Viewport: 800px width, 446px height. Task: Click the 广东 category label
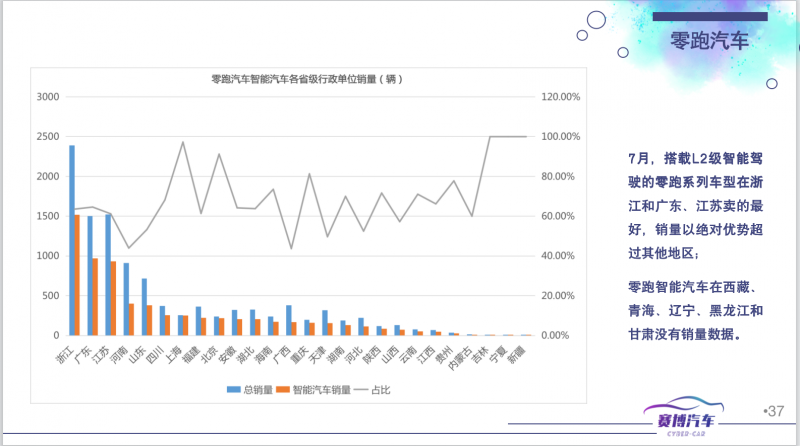click(83, 354)
